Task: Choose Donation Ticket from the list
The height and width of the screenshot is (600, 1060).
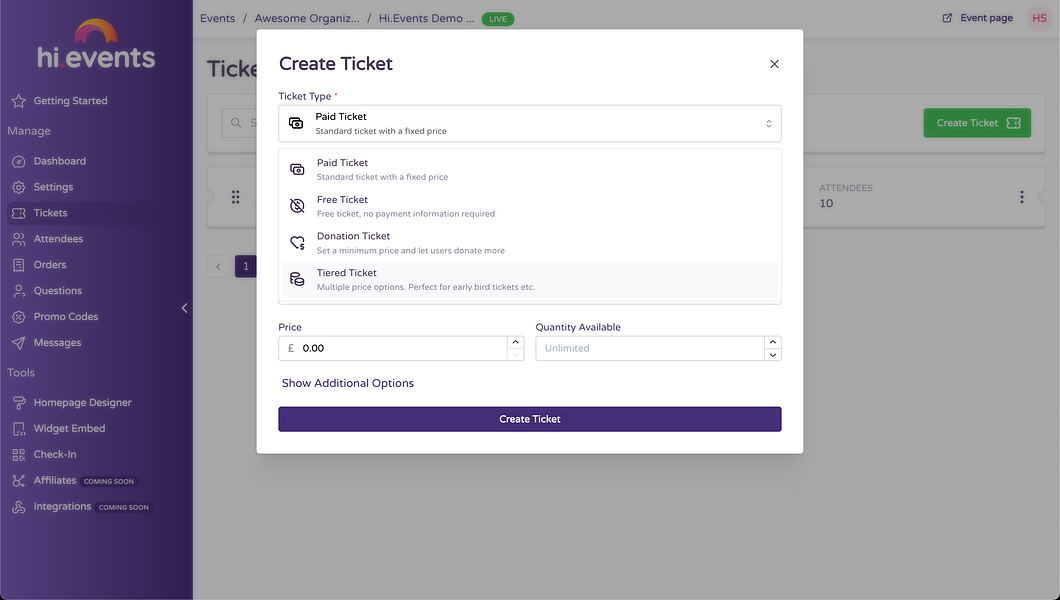Action: [530, 243]
